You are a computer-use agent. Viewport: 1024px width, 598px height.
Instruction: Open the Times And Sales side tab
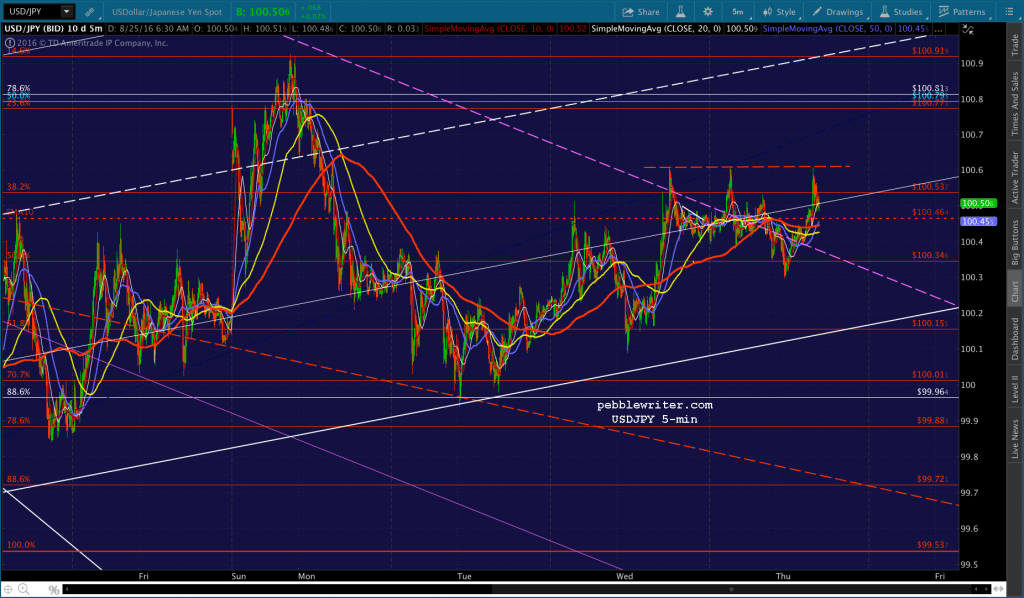point(1015,103)
